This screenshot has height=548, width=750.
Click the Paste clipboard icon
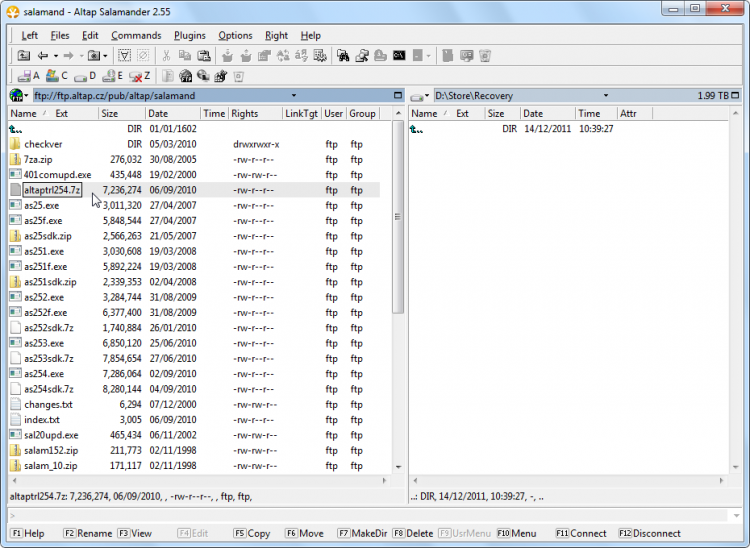[x=204, y=56]
